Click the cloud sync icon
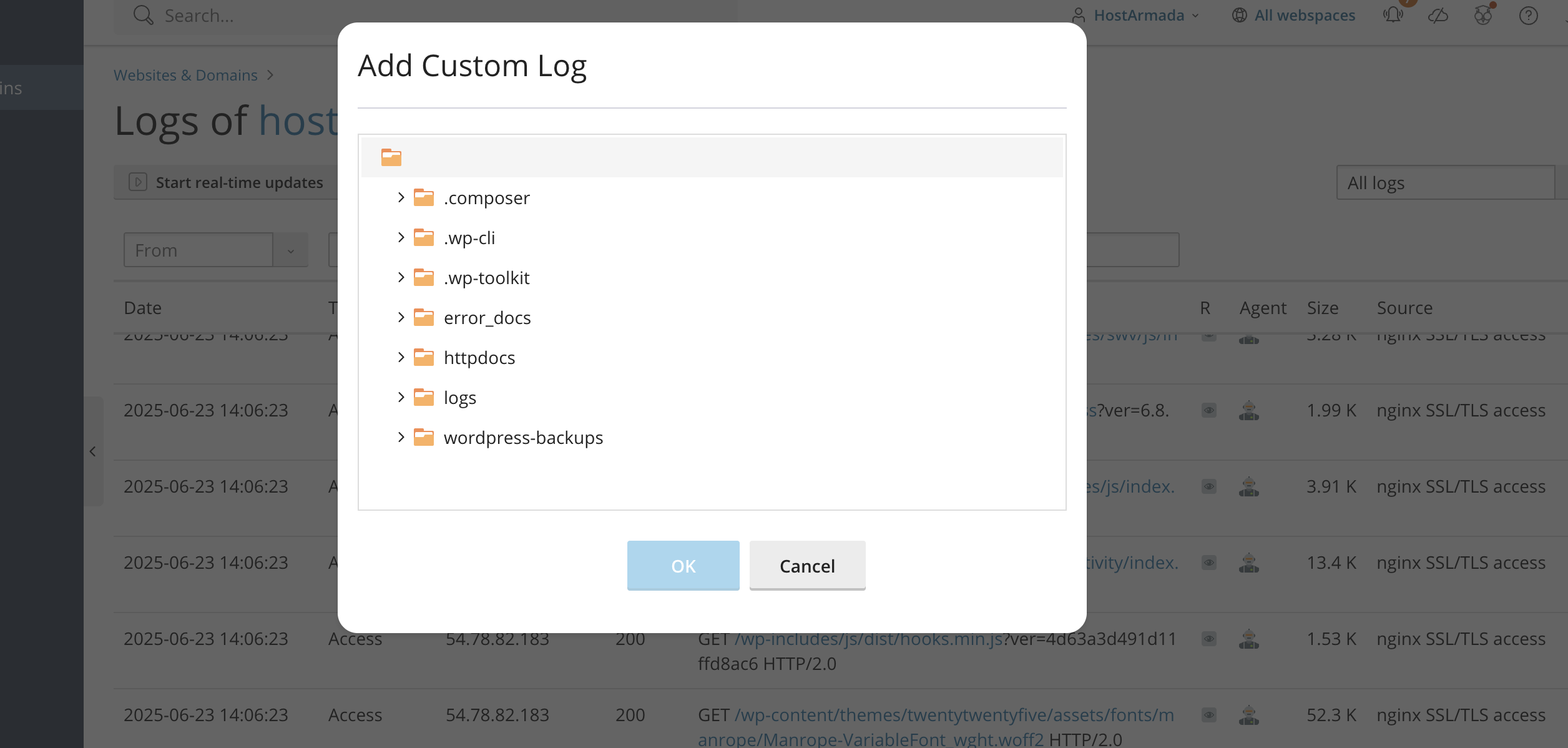The height and width of the screenshot is (748, 1568). click(x=1438, y=15)
